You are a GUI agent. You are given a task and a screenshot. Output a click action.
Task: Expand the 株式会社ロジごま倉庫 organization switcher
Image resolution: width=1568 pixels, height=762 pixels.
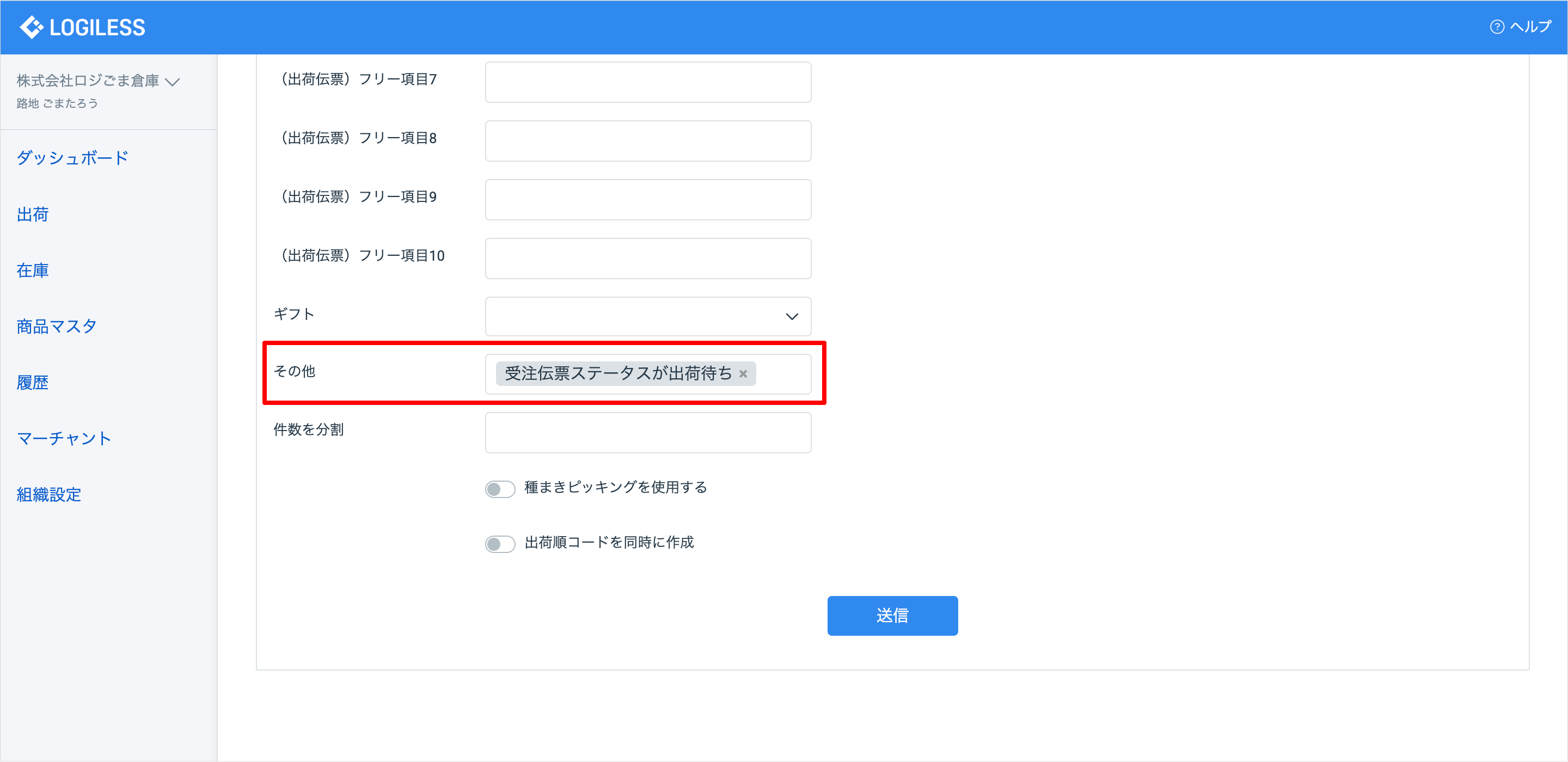pos(98,81)
